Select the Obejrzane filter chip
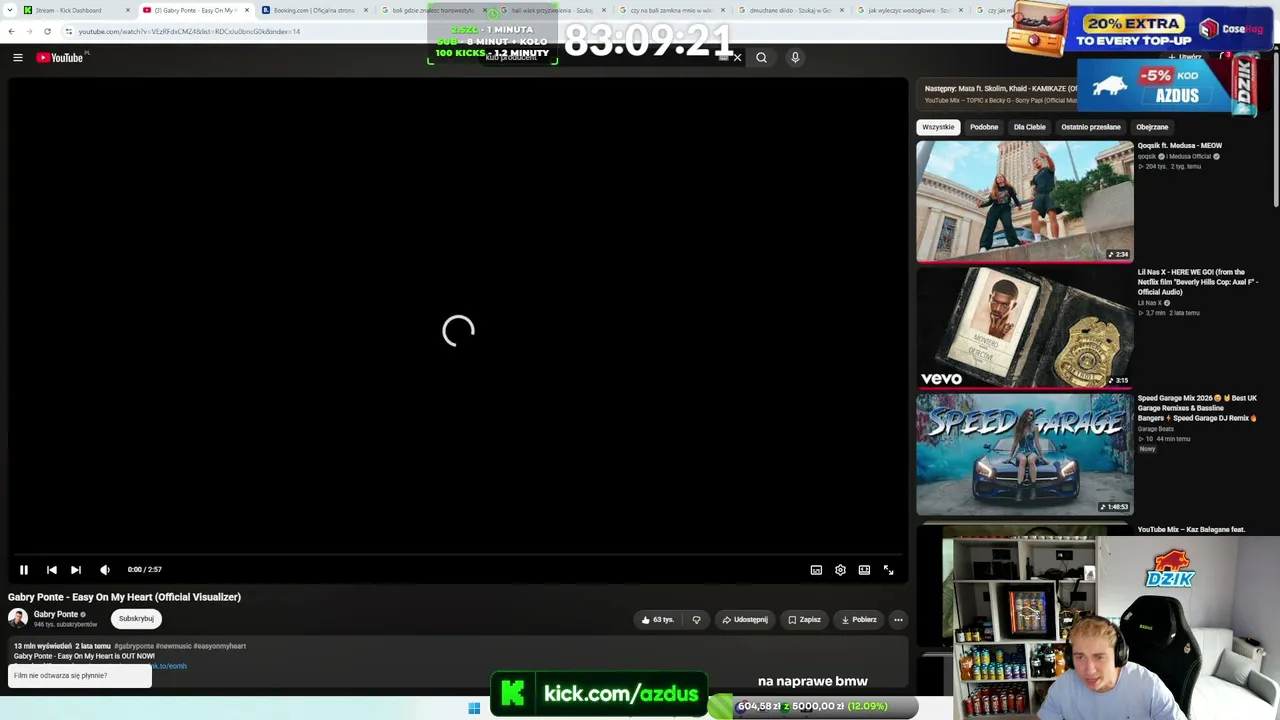 pyautogui.click(x=1152, y=127)
